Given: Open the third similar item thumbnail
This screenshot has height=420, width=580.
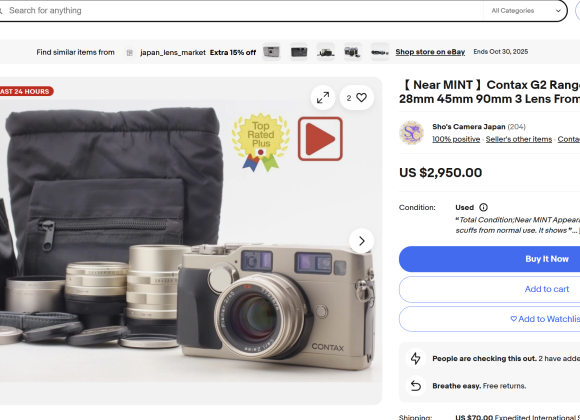Looking at the screenshot, I should click(326, 52).
